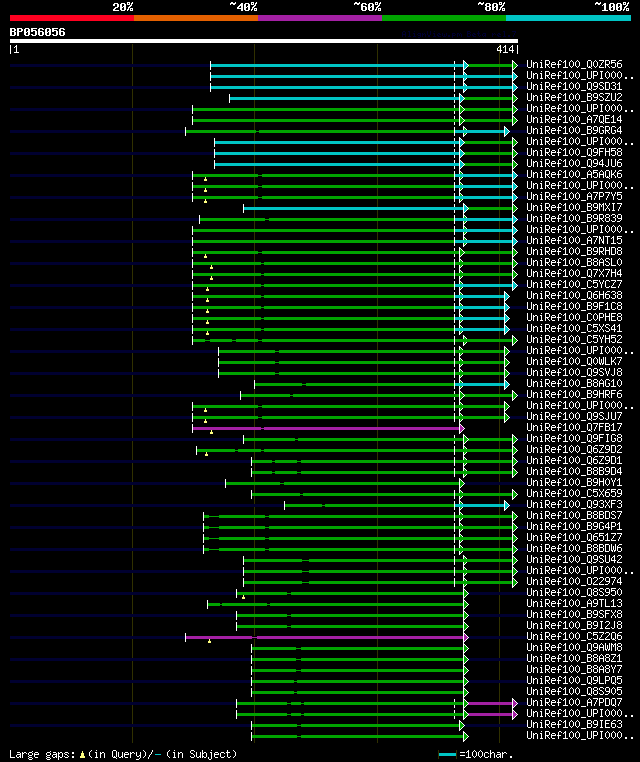Open hit UniRef100_Q8S905
The width and height of the screenshot is (640, 762).
pyautogui.click(x=574, y=692)
